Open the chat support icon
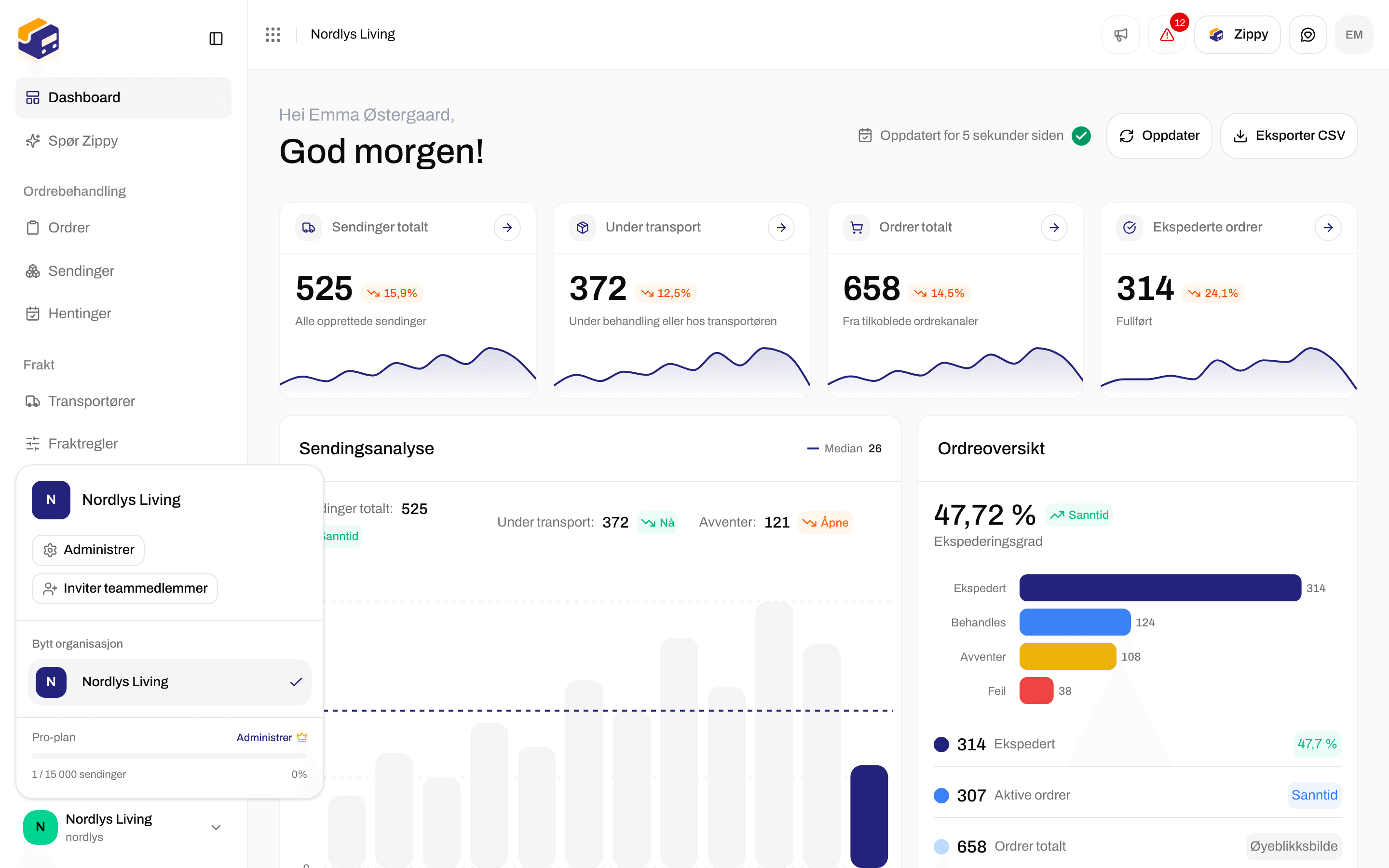This screenshot has height=868, width=1389. coord(1307,35)
